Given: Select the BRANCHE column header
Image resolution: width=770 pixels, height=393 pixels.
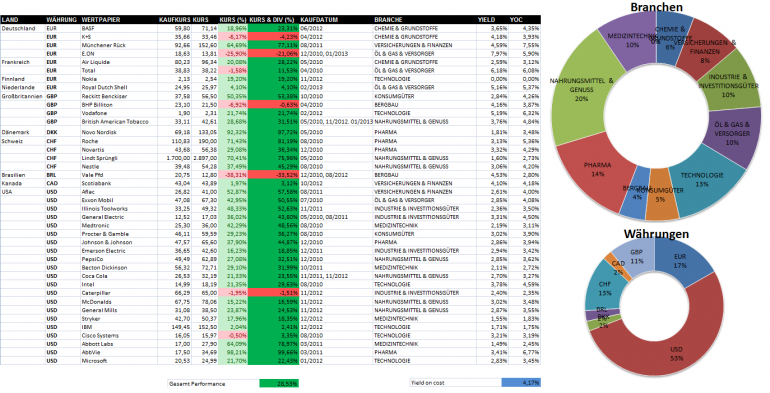Looking at the screenshot, I should (388, 20).
